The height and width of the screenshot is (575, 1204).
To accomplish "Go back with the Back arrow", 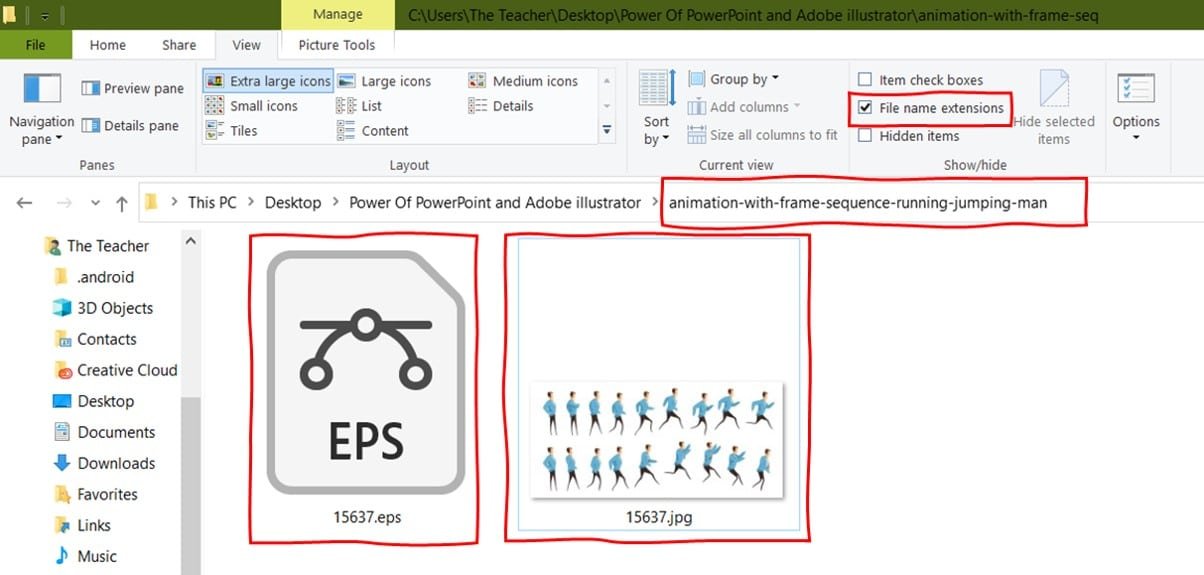I will pos(24,203).
